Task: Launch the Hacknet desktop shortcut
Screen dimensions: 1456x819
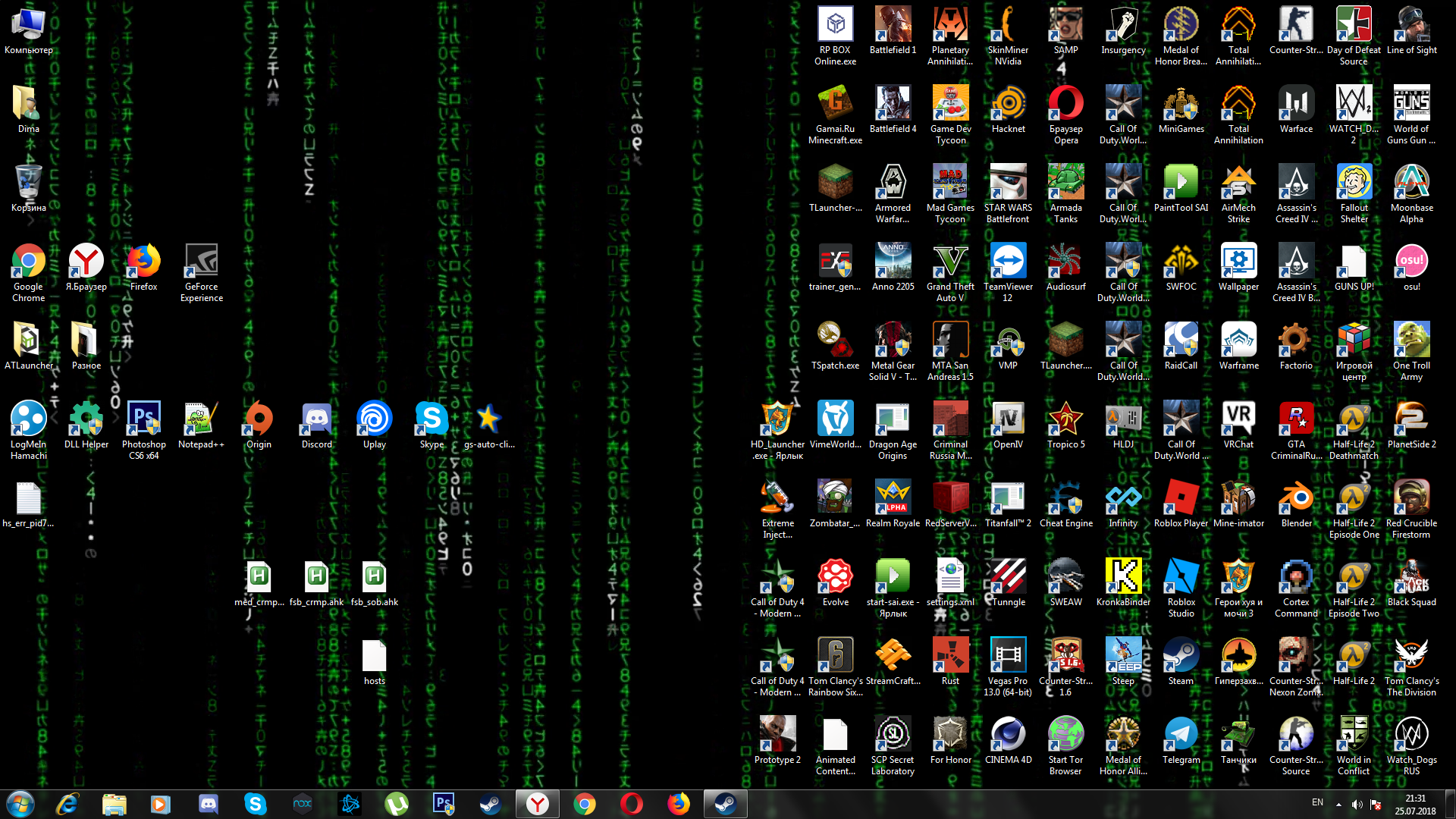Action: point(1009,109)
